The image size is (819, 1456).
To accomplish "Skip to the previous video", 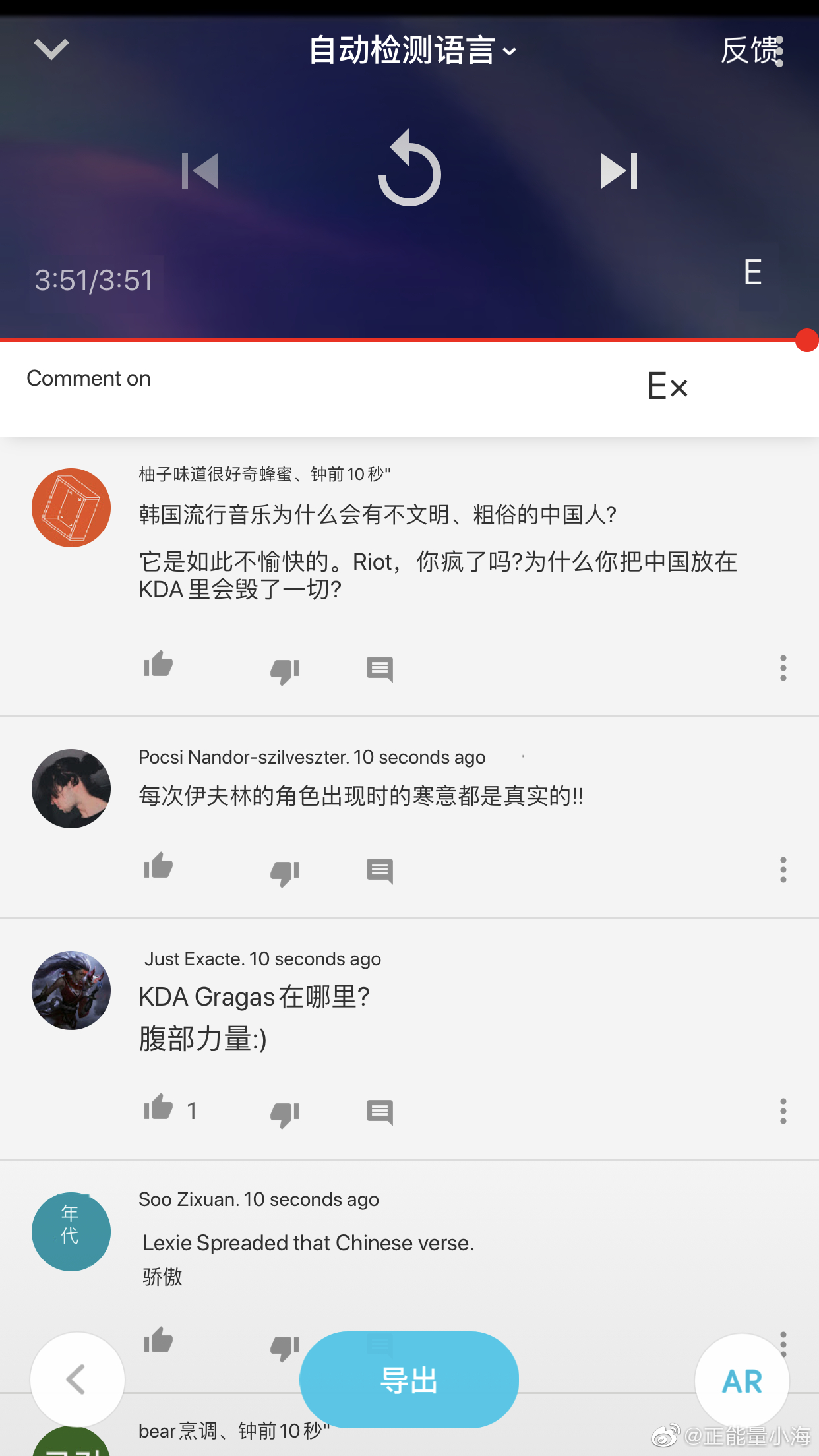I will coord(200,171).
